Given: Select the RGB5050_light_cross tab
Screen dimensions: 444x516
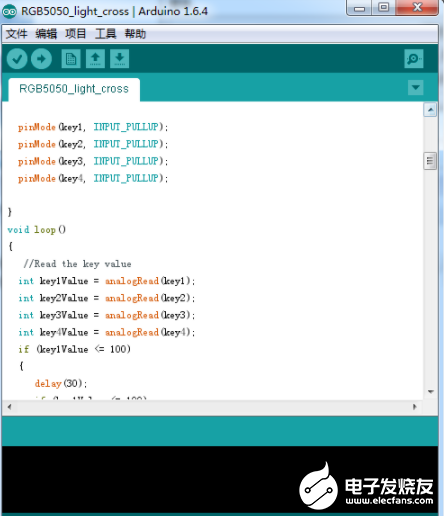Looking at the screenshot, I should pyautogui.click(x=74, y=89).
